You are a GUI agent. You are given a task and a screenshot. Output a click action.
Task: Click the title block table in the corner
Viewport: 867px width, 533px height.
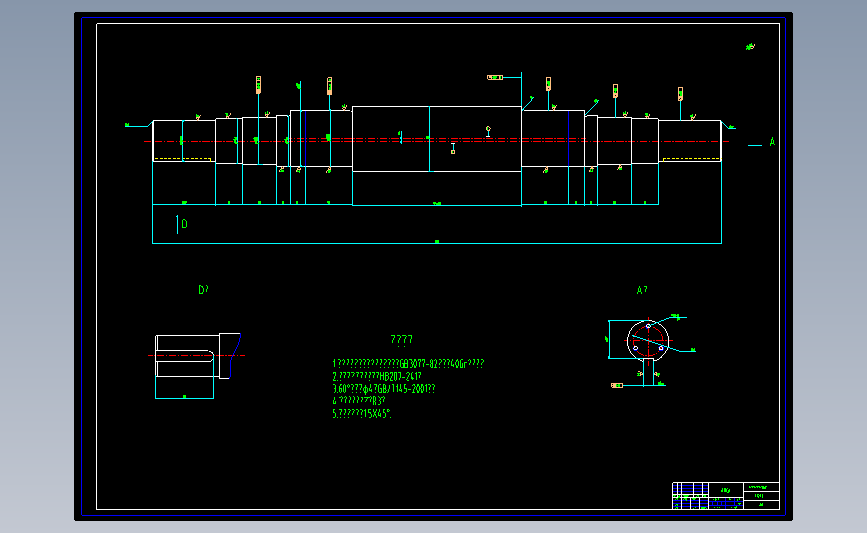coord(725,496)
